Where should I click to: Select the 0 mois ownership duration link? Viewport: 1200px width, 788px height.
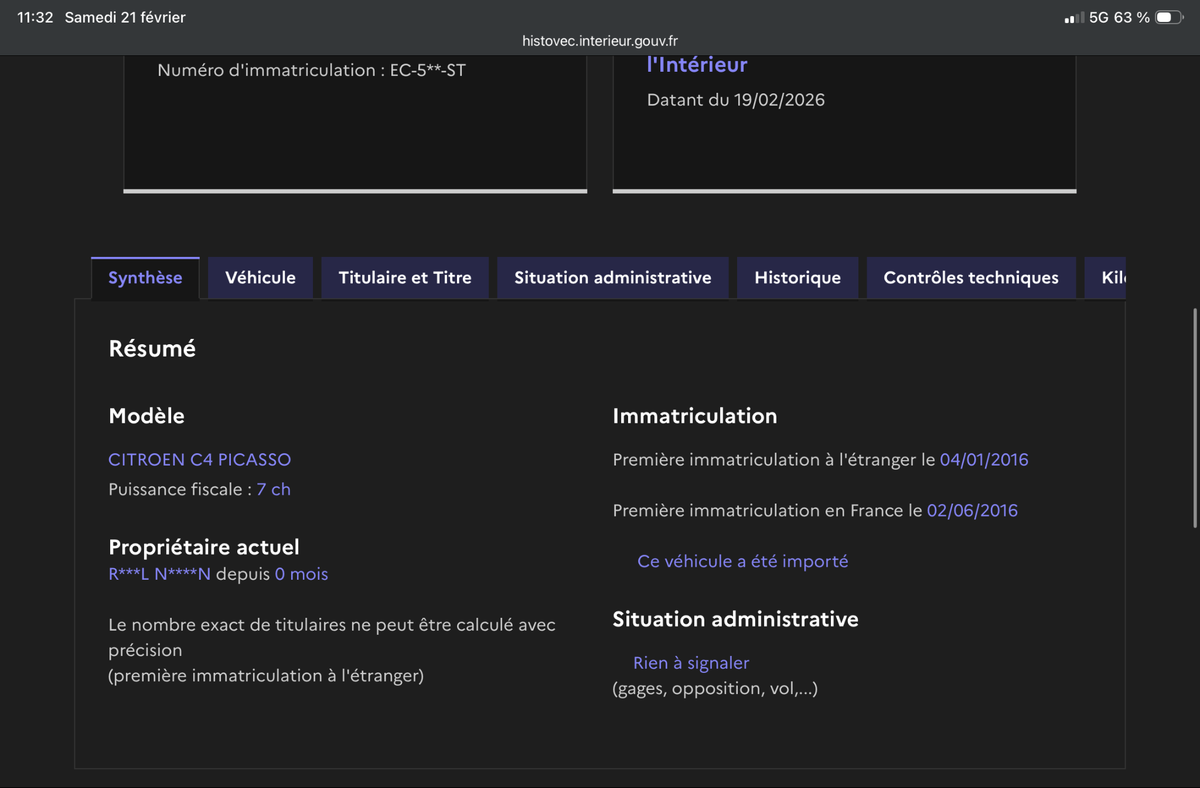click(301, 573)
